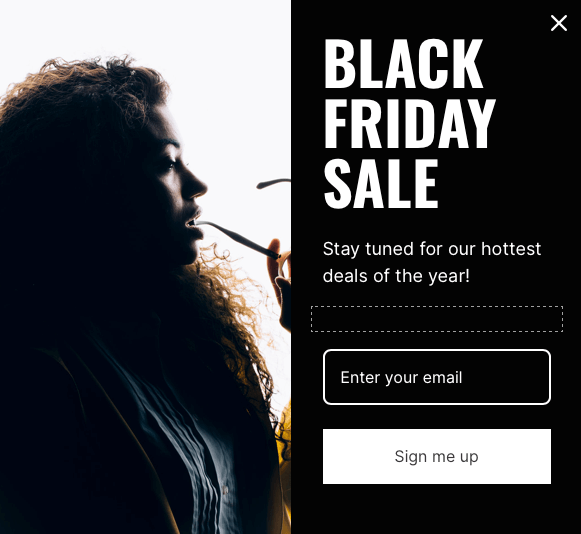Select the word 'FRIDAY' in the headline

pyautogui.click(x=409, y=123)
